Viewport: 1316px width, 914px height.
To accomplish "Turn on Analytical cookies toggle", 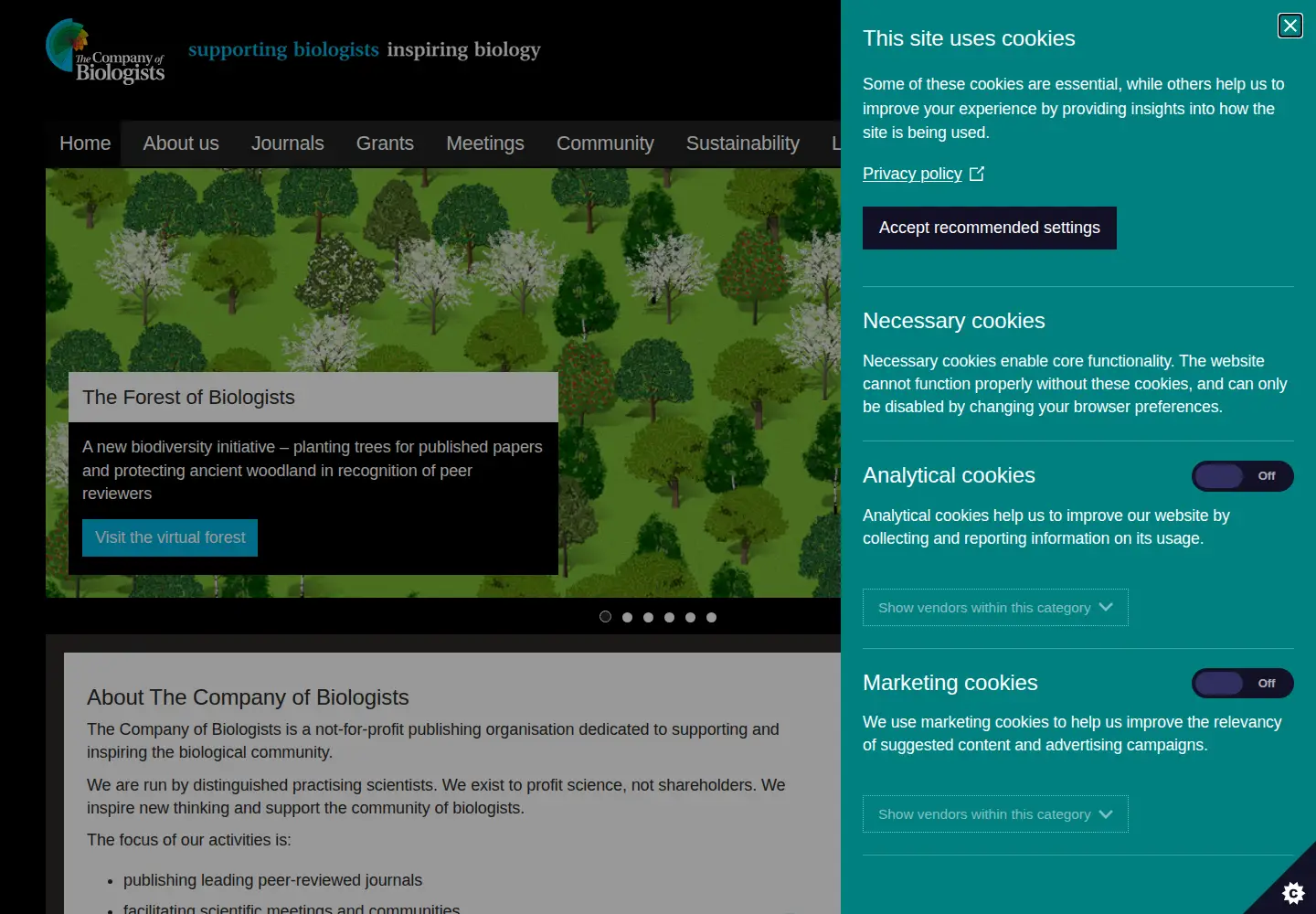I will [1242, 476].
